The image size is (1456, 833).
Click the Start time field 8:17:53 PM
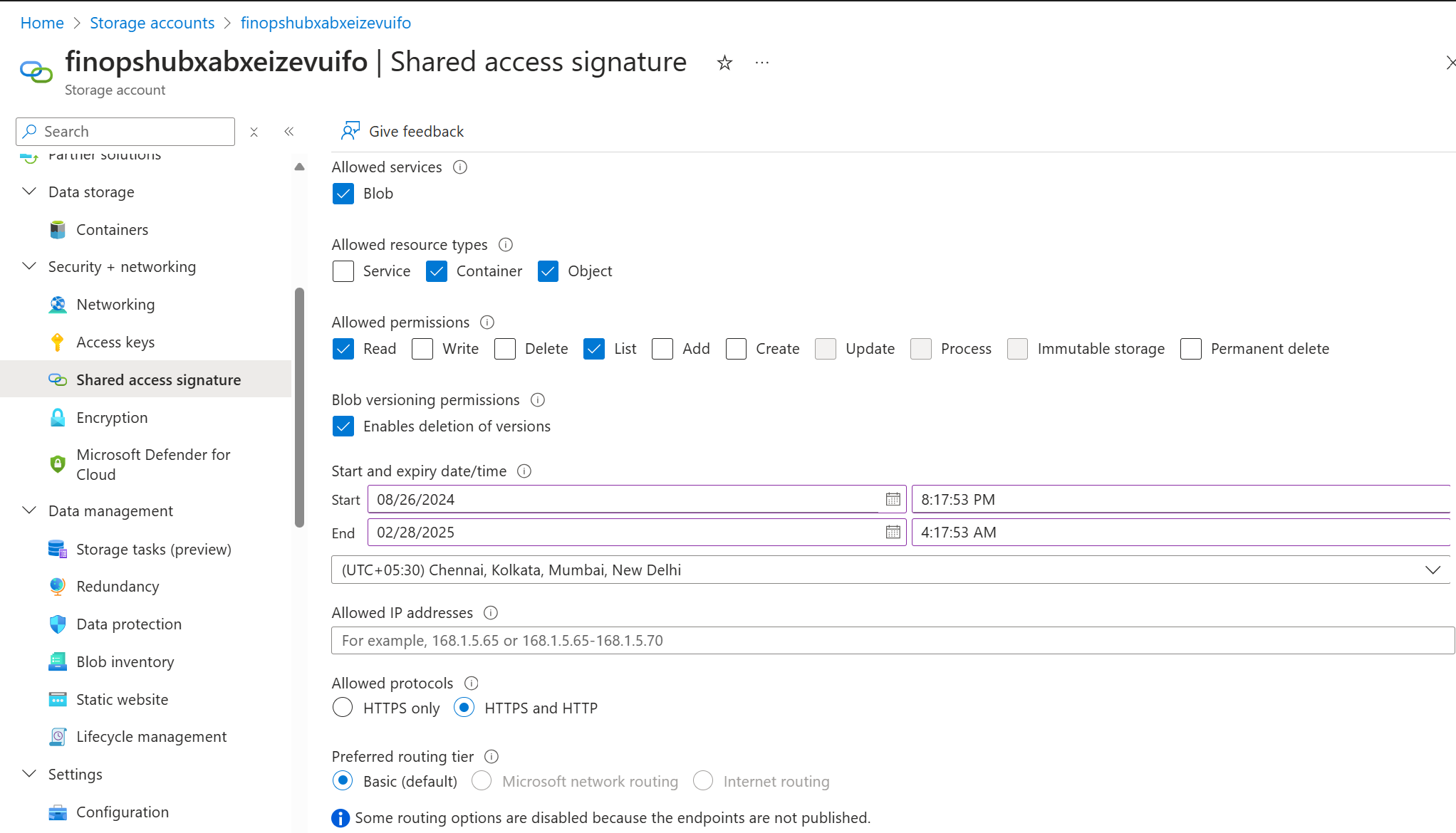pos(1181,499)
